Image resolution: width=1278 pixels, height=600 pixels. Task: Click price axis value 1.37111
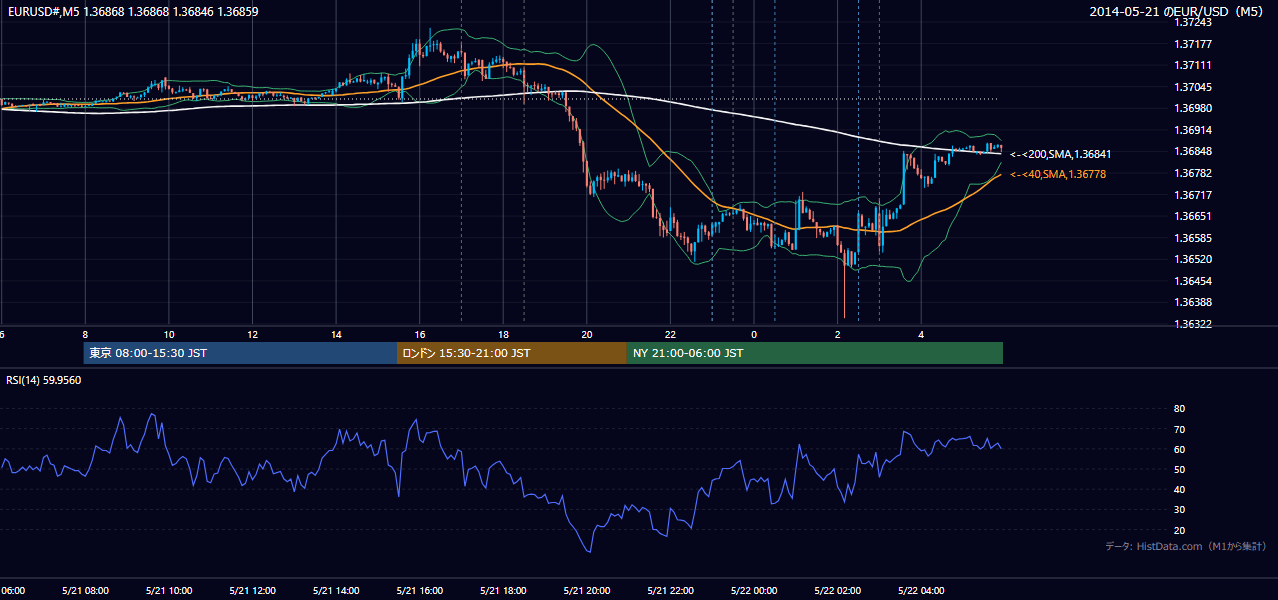coord(1193,65)
